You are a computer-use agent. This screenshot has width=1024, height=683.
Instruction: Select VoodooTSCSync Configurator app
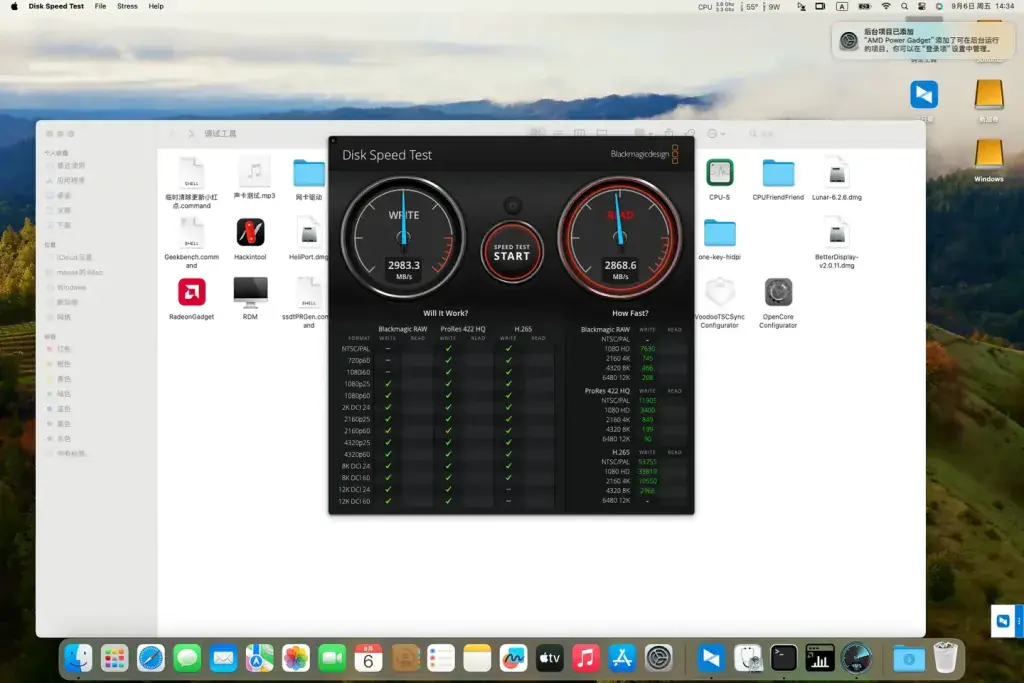[x=719, y=303]
